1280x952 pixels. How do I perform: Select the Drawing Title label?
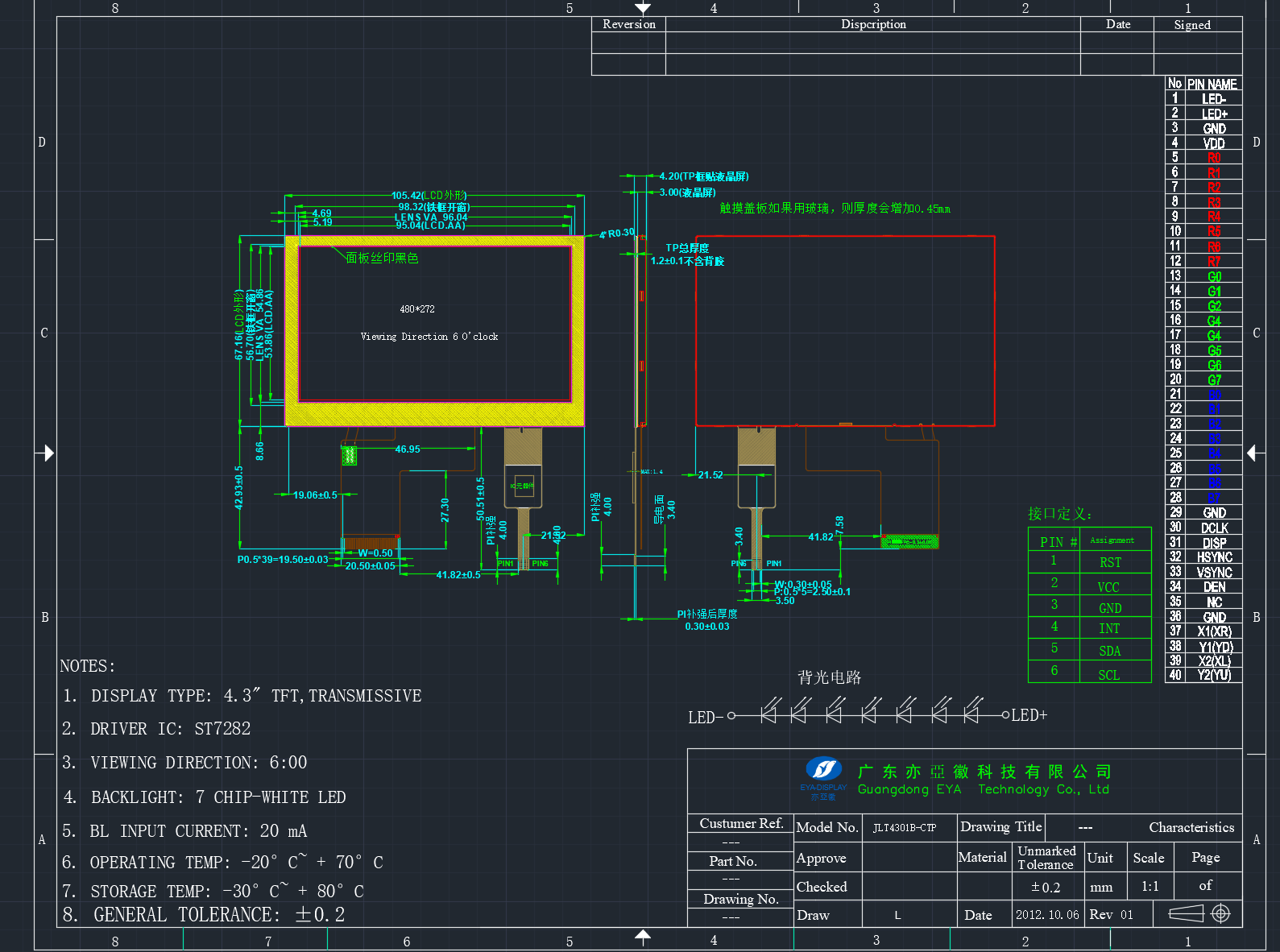click(x=1001, y=827)
